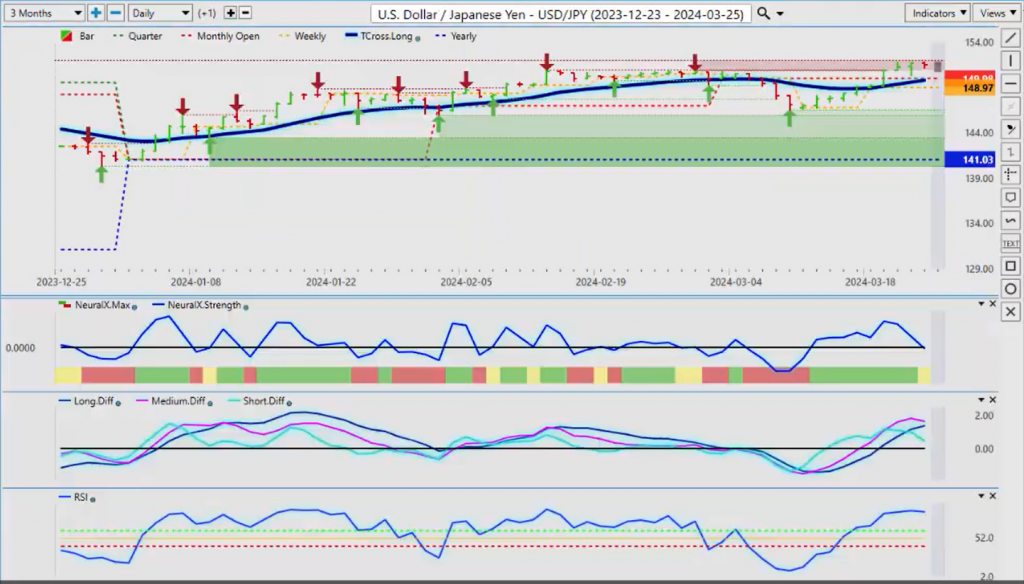Expand the NeuralX panel options arrow
The image size is (1024, 584).
click(979, 303)
